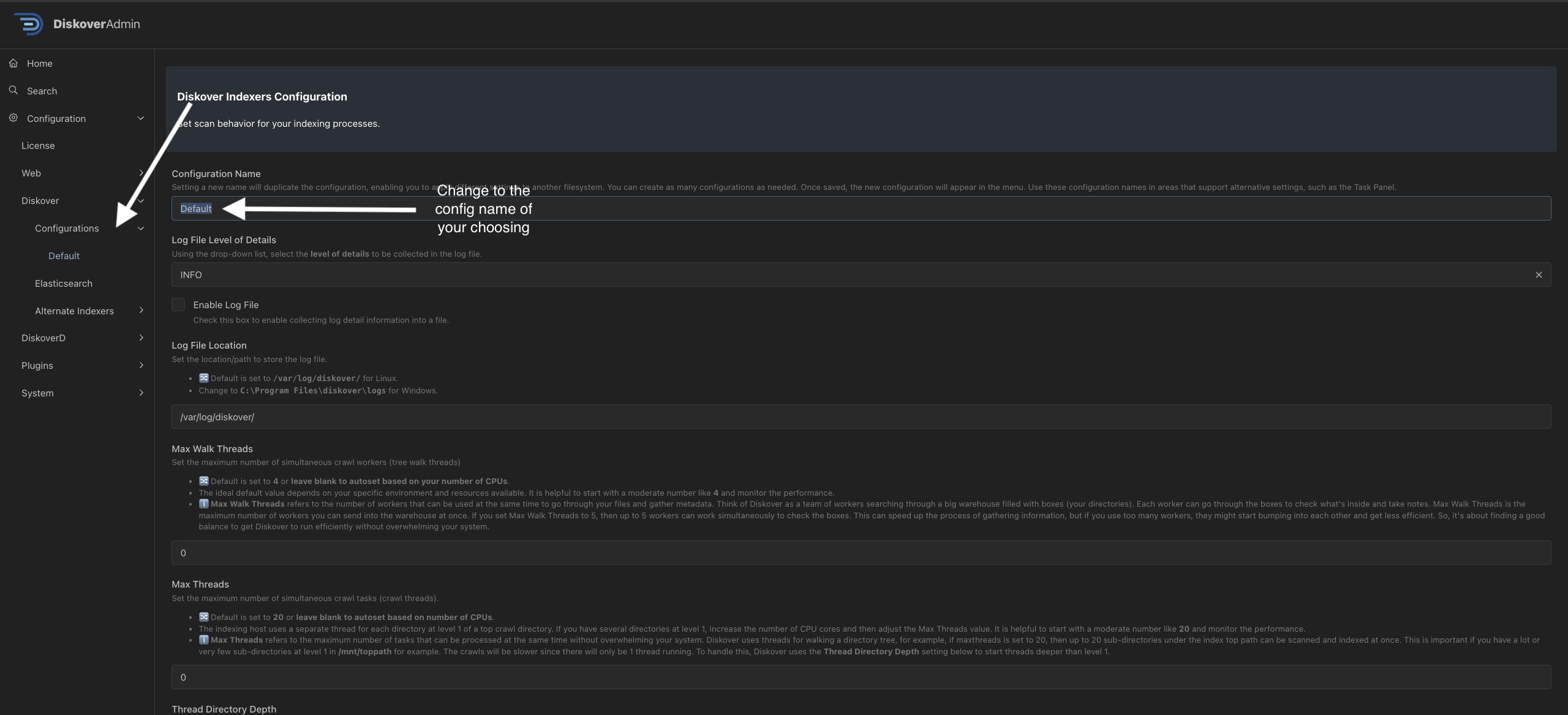Image resolution: width=1568 pixels, height=715 pixels.
Task: Open the License page
Action: tap(38, 145)
